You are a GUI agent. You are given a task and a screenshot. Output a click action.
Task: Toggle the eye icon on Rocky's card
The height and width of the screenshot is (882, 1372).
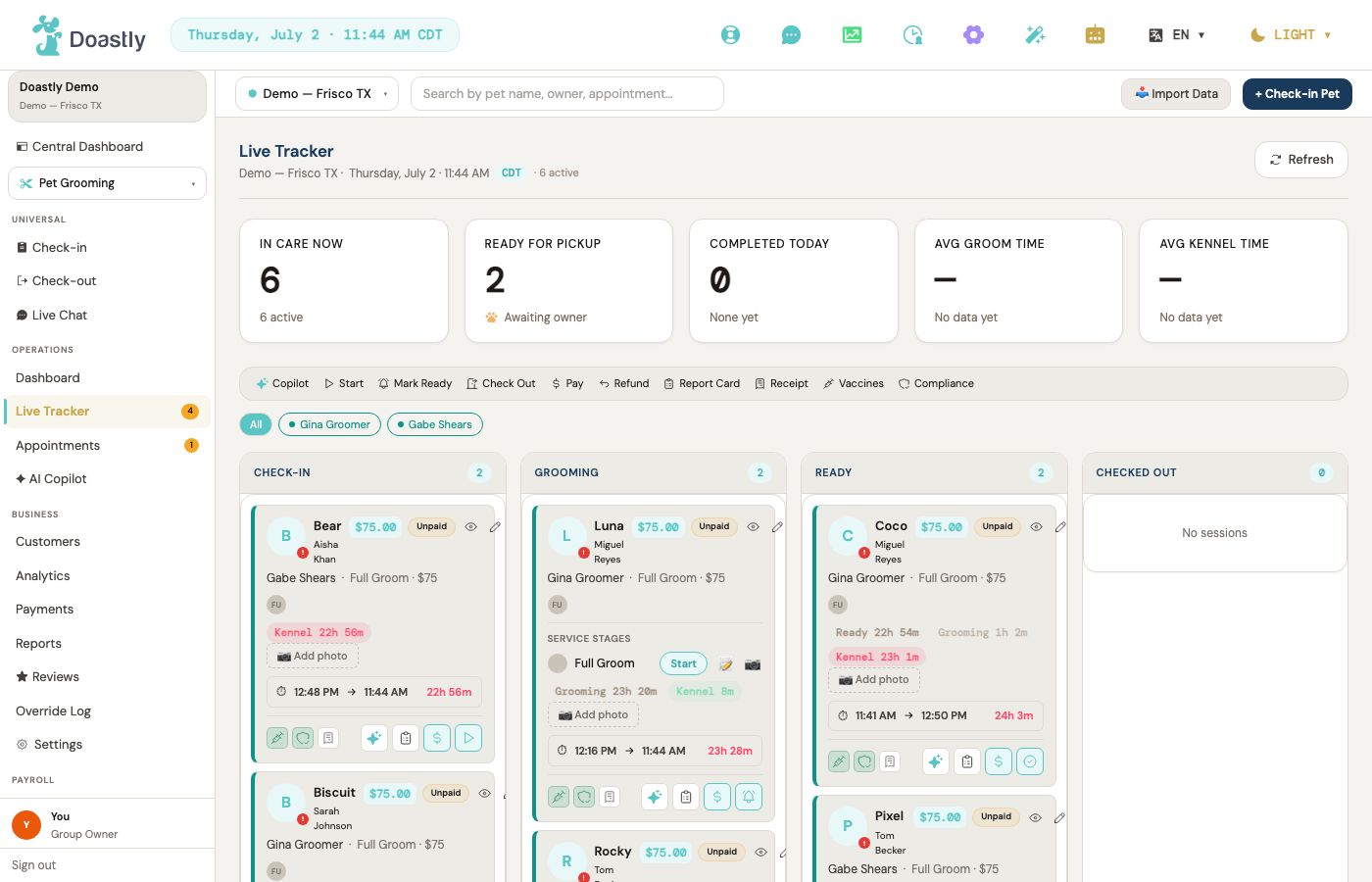pyautogui.click(x=761, y=853)
